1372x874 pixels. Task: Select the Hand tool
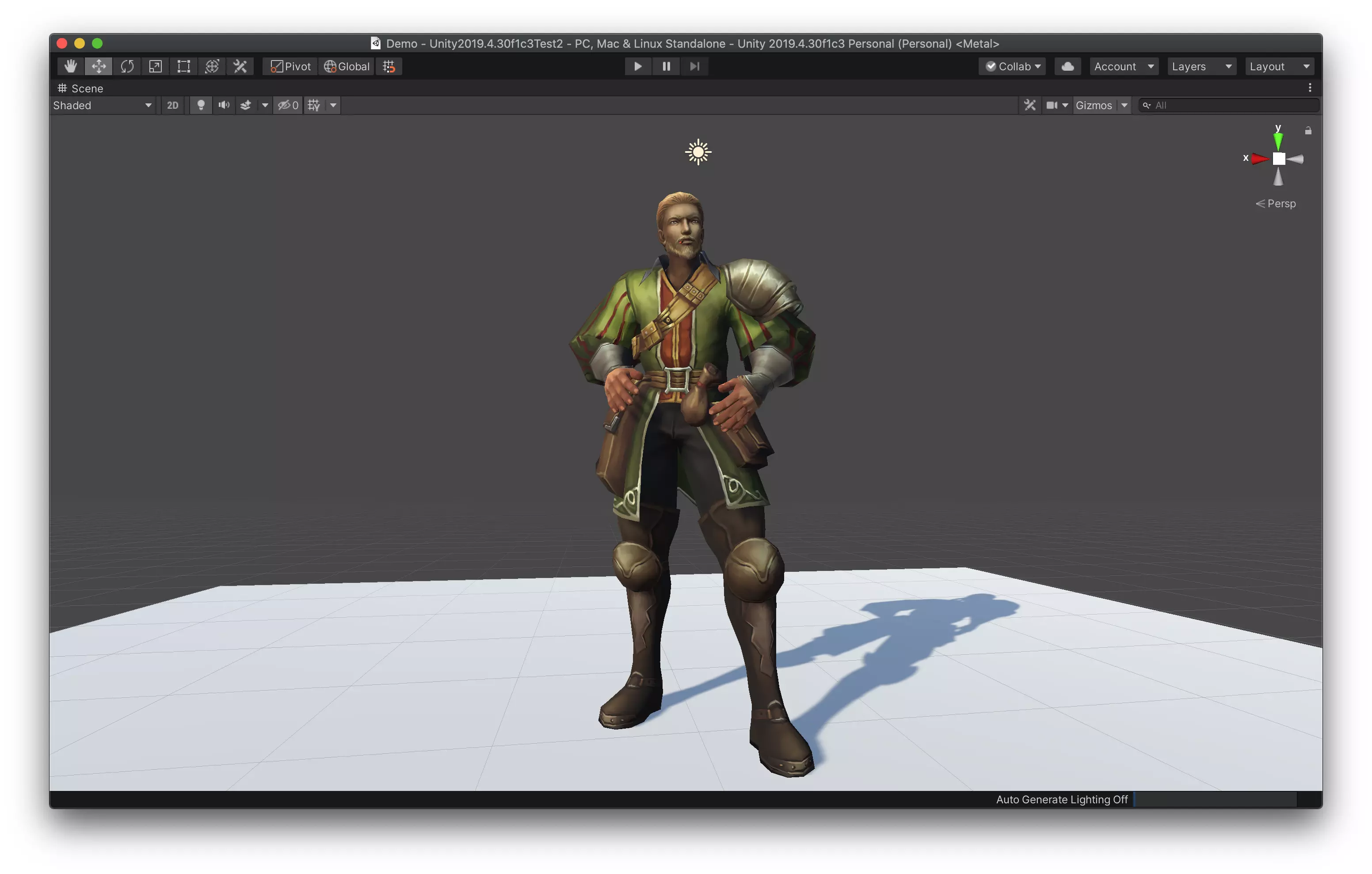pyautogui.click(x=70, y=66)
